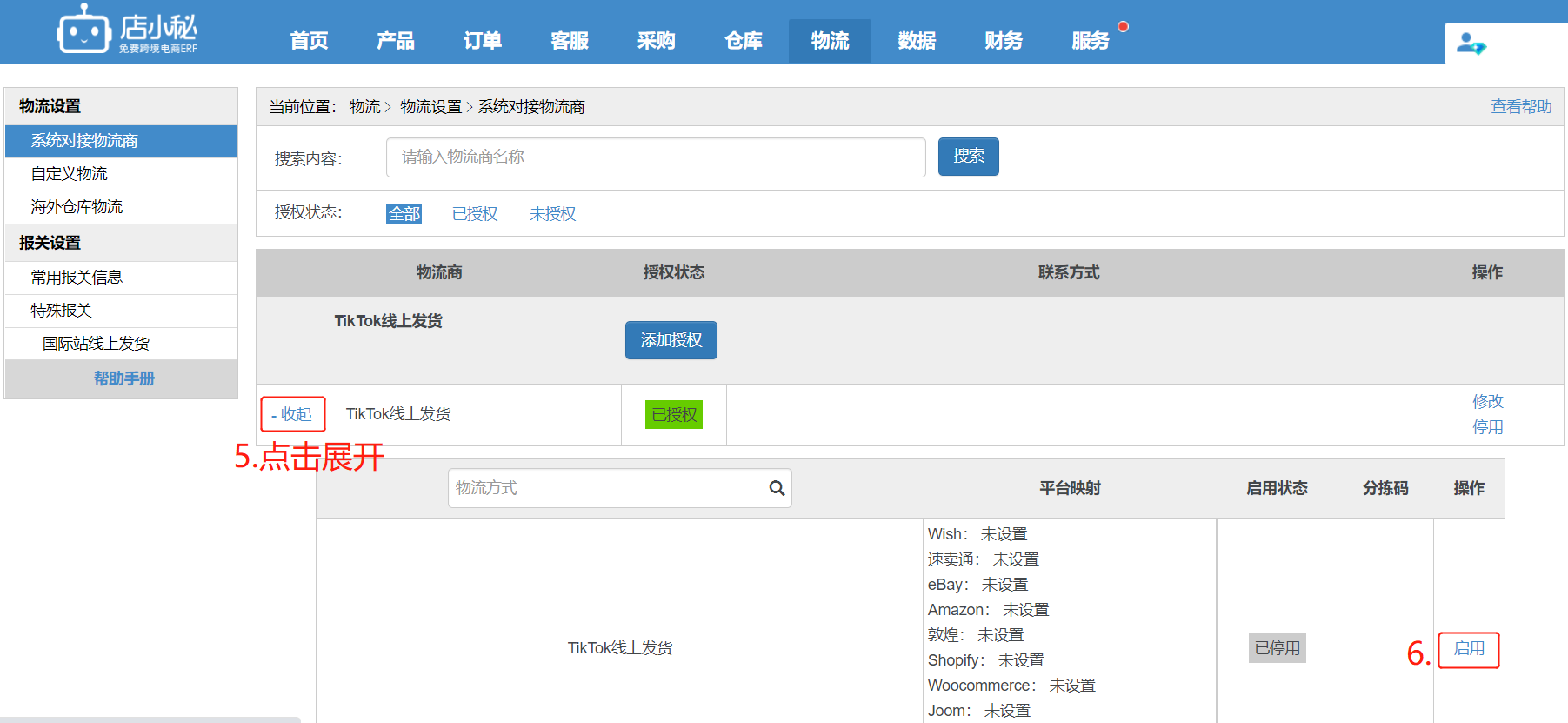
Task: Filter authorization status by 未授权
Action: pos(553,214)
